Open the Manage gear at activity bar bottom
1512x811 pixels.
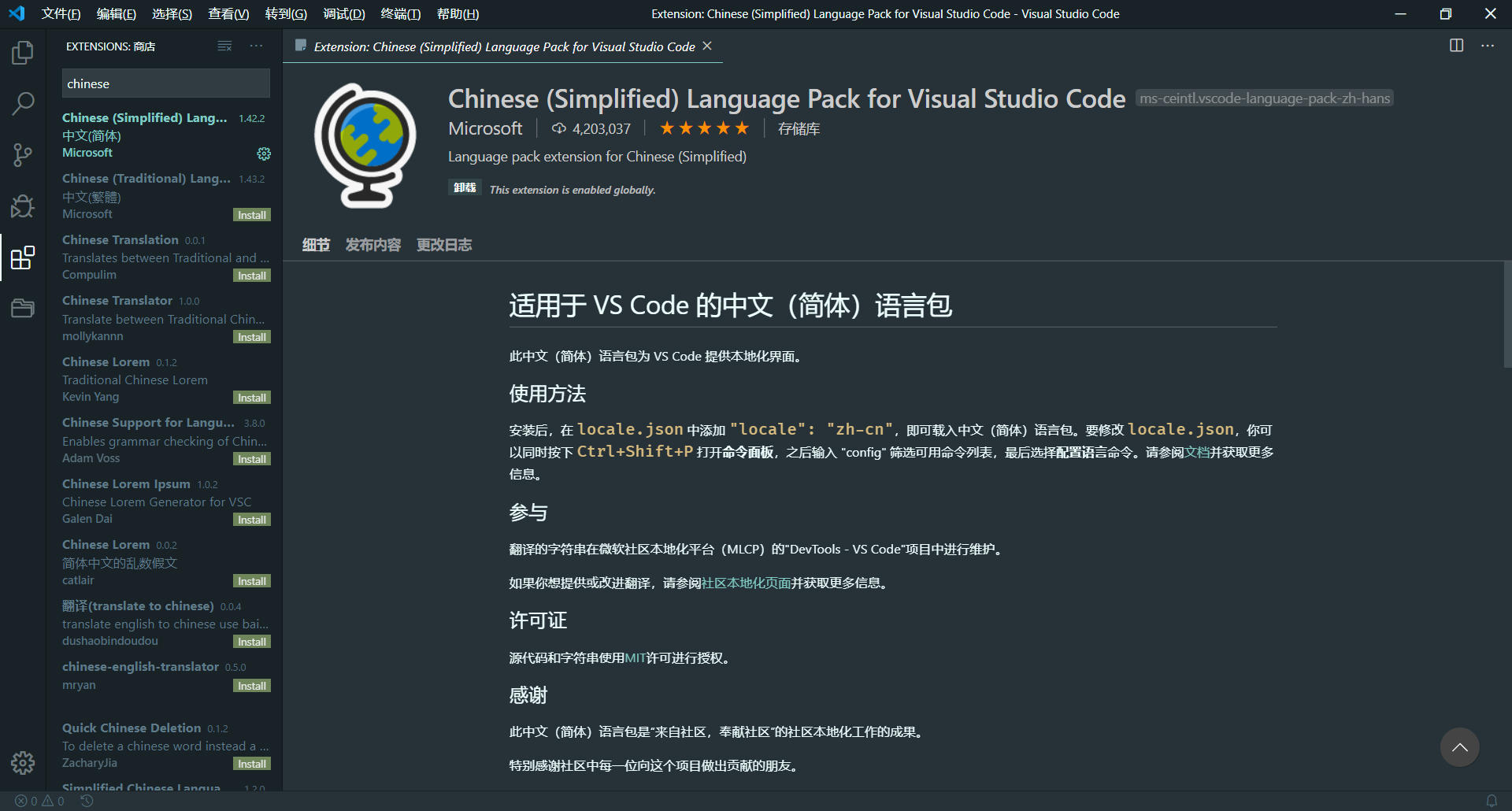pos(23,762)
